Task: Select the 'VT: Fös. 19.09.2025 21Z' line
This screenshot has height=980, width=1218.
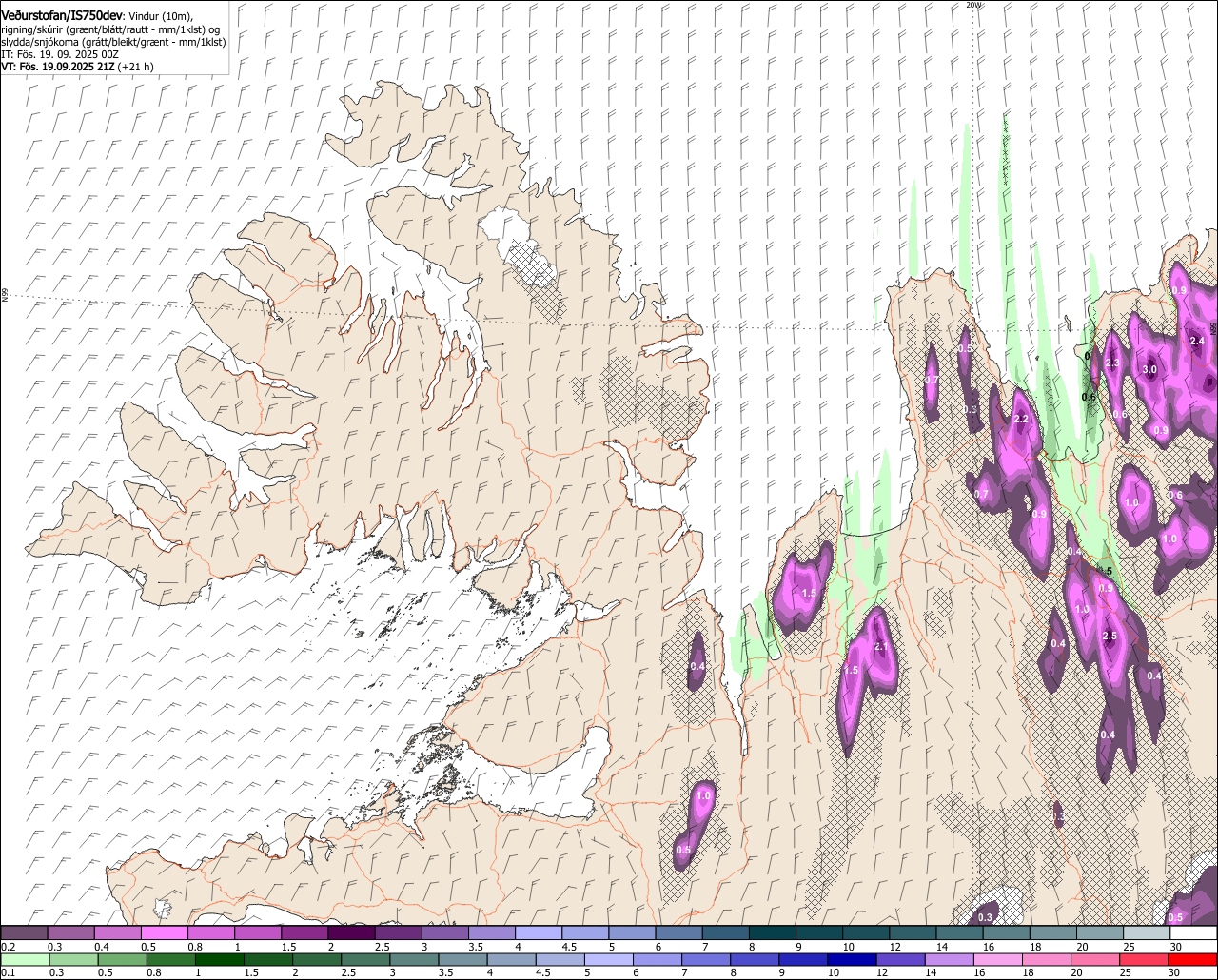Action: [x=59, y=67]
